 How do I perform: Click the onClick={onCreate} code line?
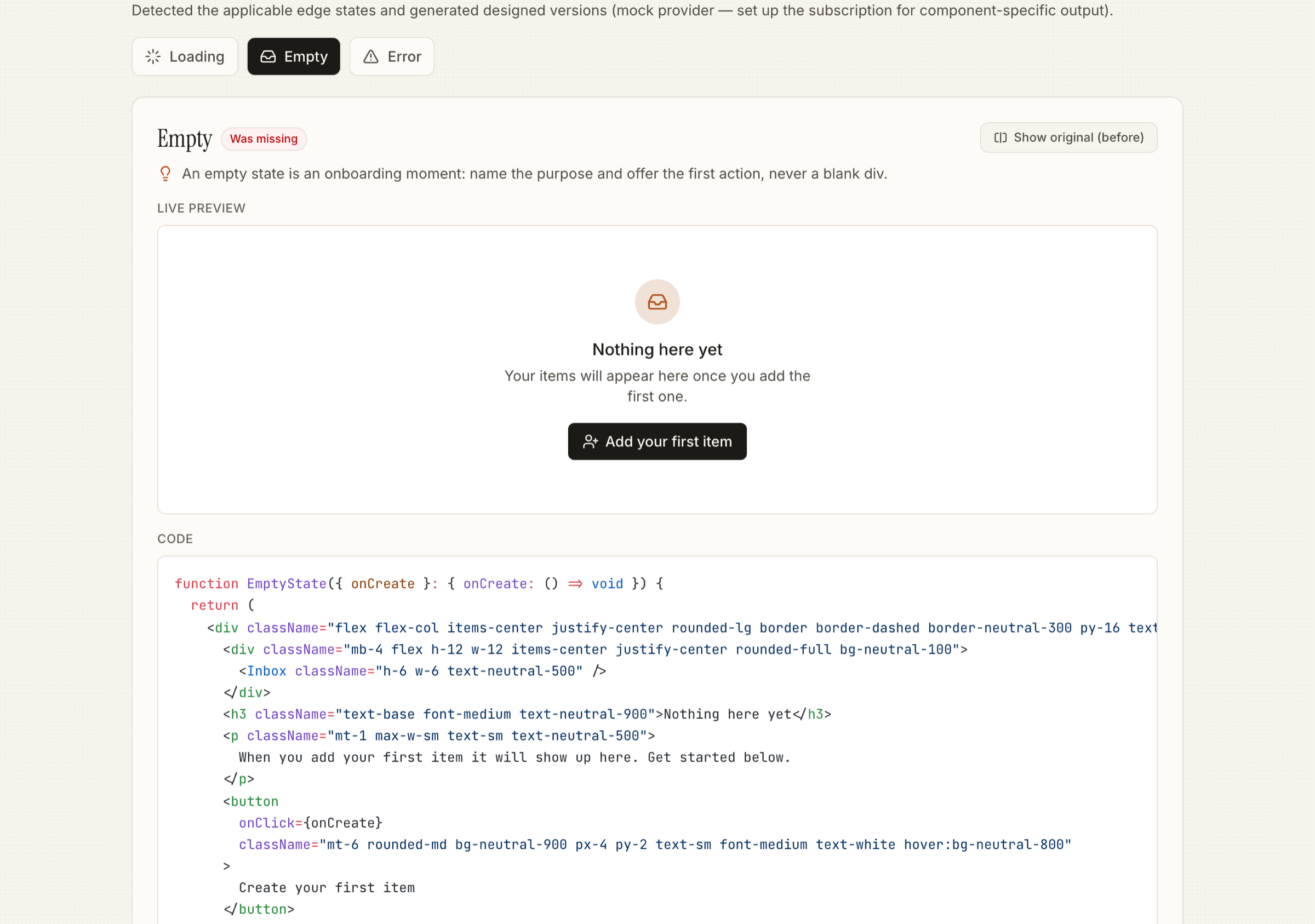click(x=311, y=823)
